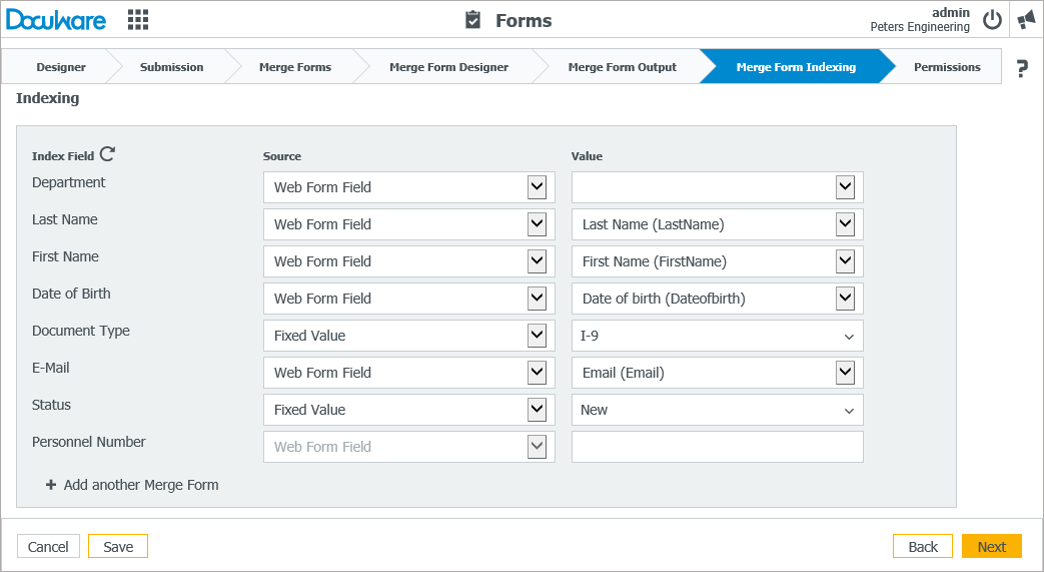Click plus icon to add another Merge Form

click(x=51, y=485)
